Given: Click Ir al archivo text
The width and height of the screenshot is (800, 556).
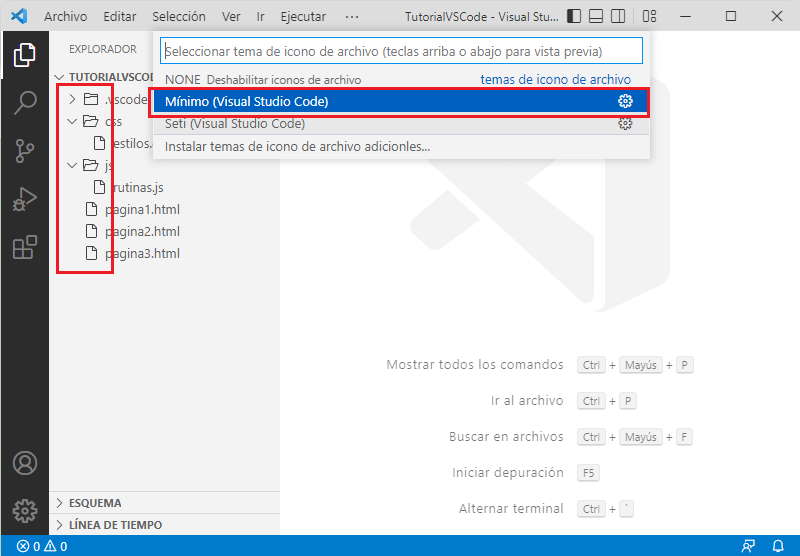Looking at the screenshot, I should (527, 401).
